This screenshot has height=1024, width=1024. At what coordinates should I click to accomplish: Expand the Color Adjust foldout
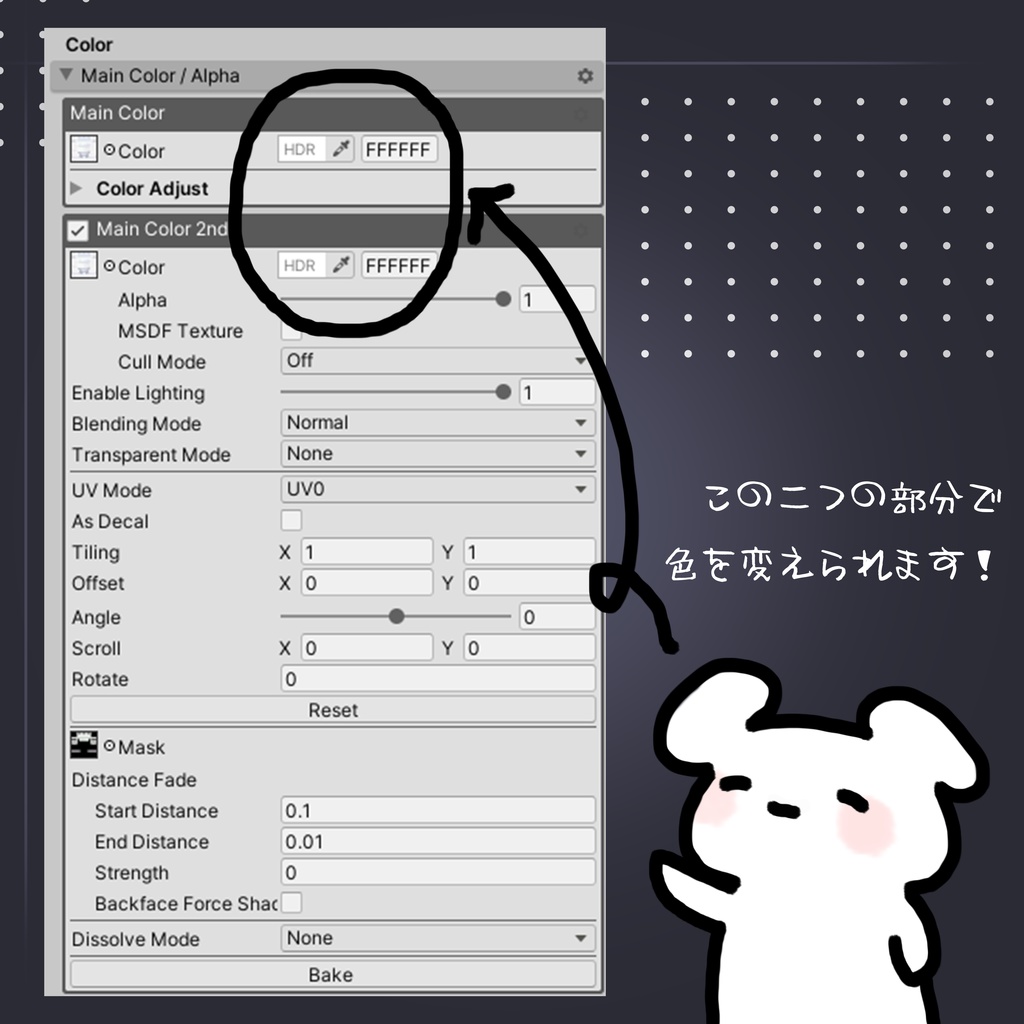point(76,188)
